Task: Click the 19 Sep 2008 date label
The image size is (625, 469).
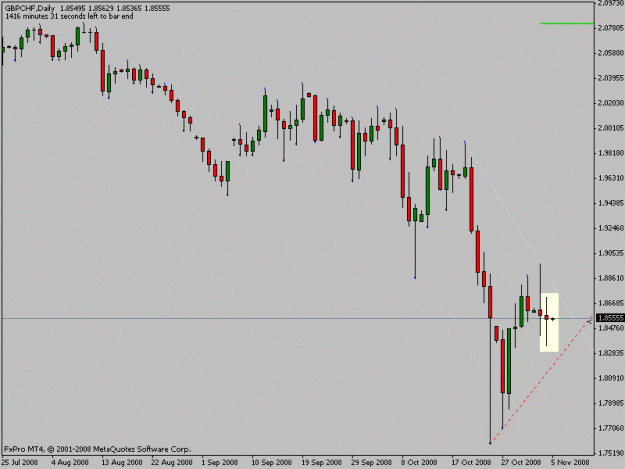Action: [321, 463]
